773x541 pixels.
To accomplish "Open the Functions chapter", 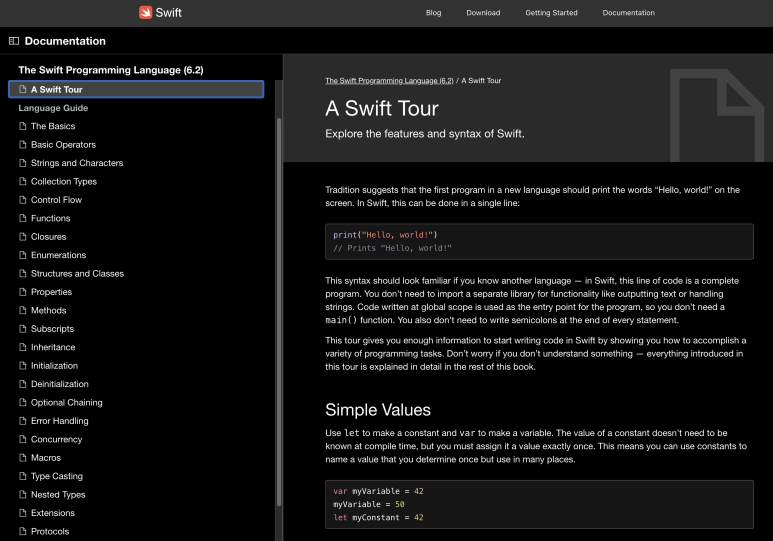I will [50, 218].
